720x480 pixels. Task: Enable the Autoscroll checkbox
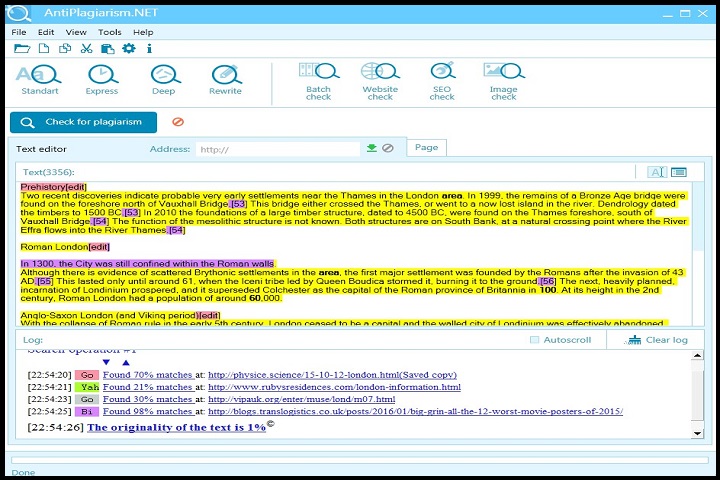(x=535, y=340)
